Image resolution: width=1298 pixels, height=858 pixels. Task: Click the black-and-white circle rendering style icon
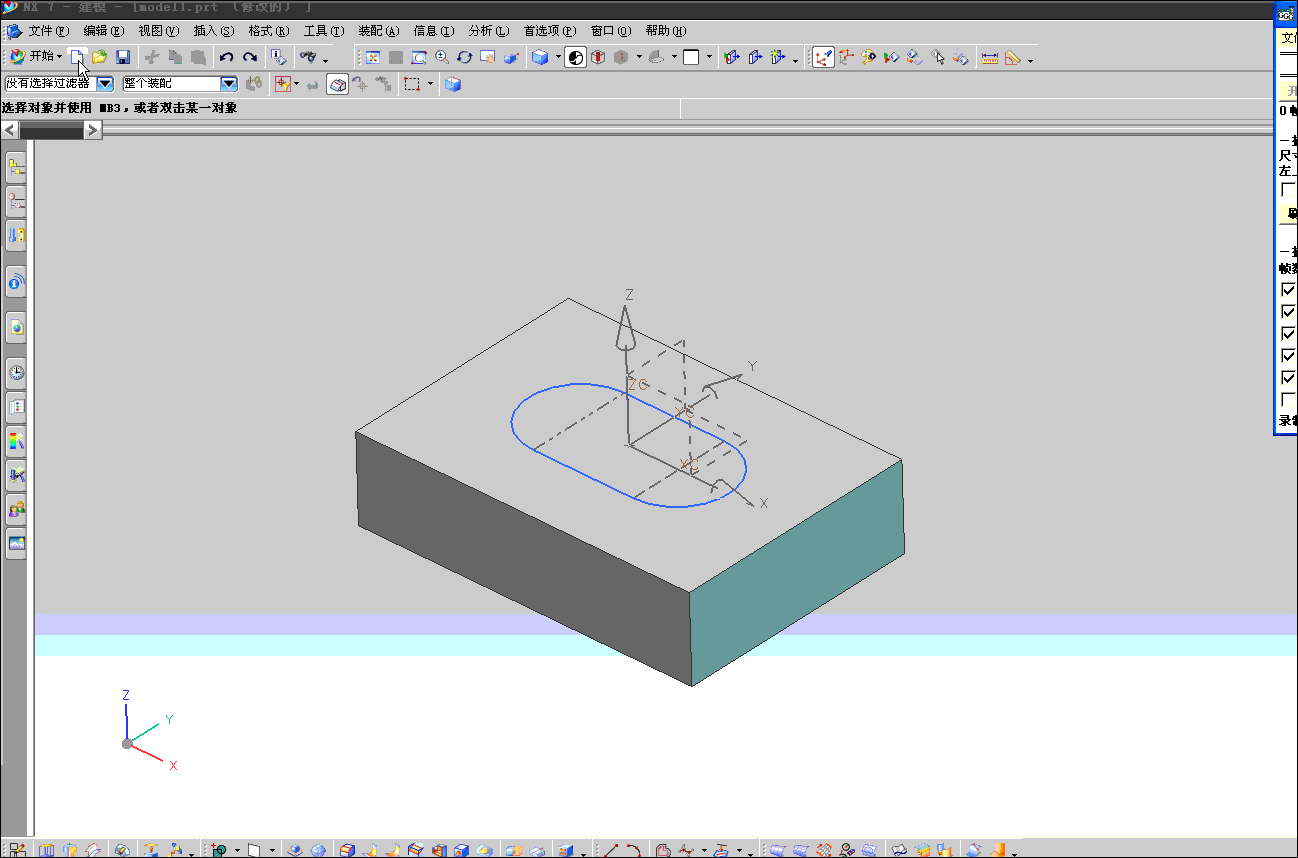[x=575, y=57]
